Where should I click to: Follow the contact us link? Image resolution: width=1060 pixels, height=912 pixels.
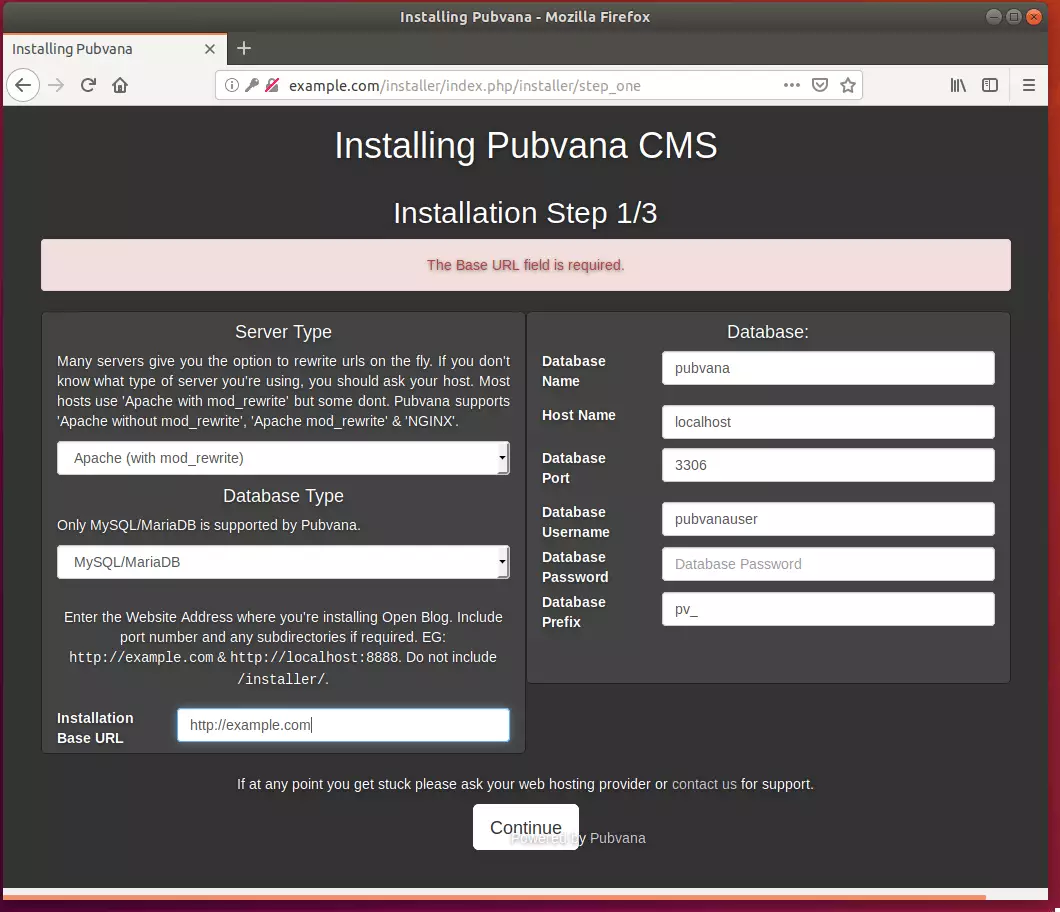point(704,784)
